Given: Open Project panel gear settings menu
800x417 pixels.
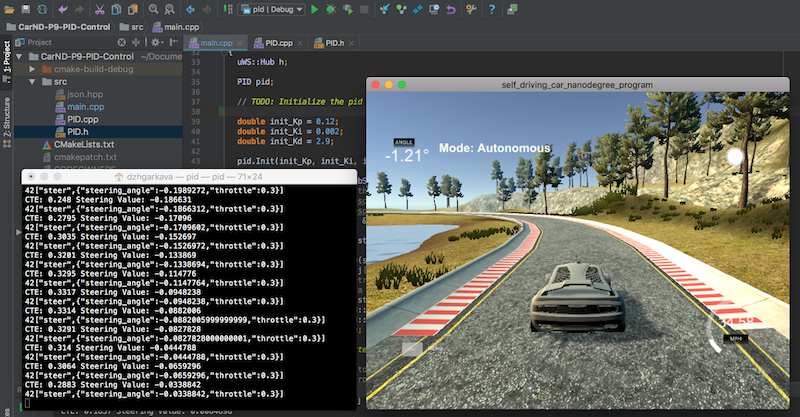Looking at the screenshot, I should click(156, 42).
